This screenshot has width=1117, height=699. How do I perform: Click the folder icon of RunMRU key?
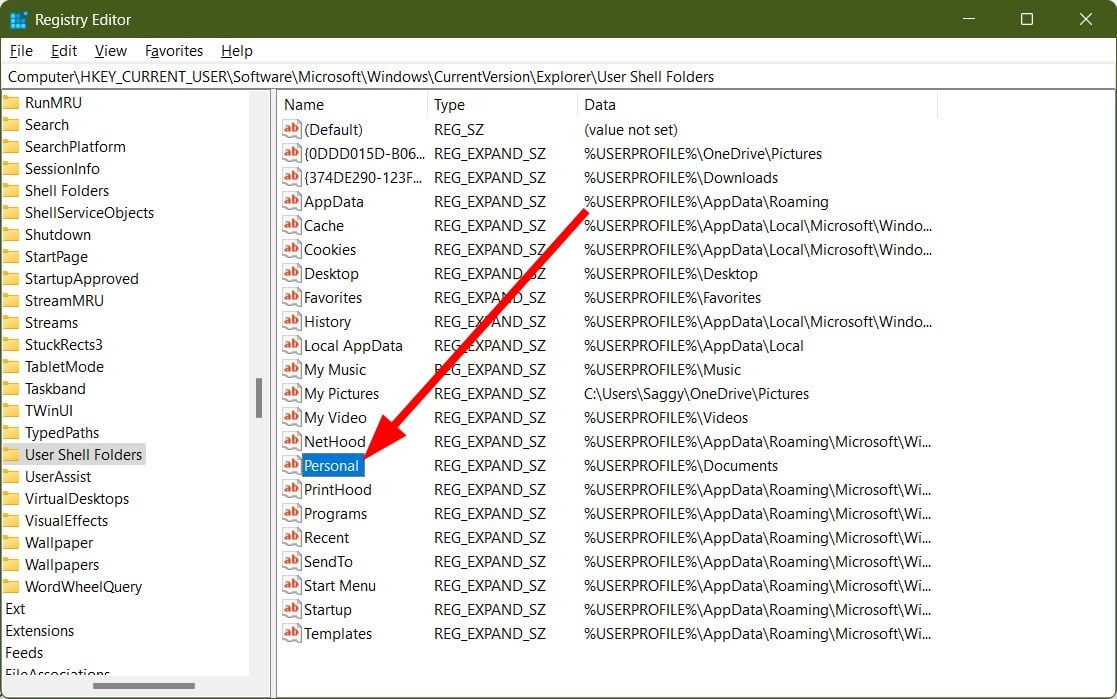(x=11, y=103)
